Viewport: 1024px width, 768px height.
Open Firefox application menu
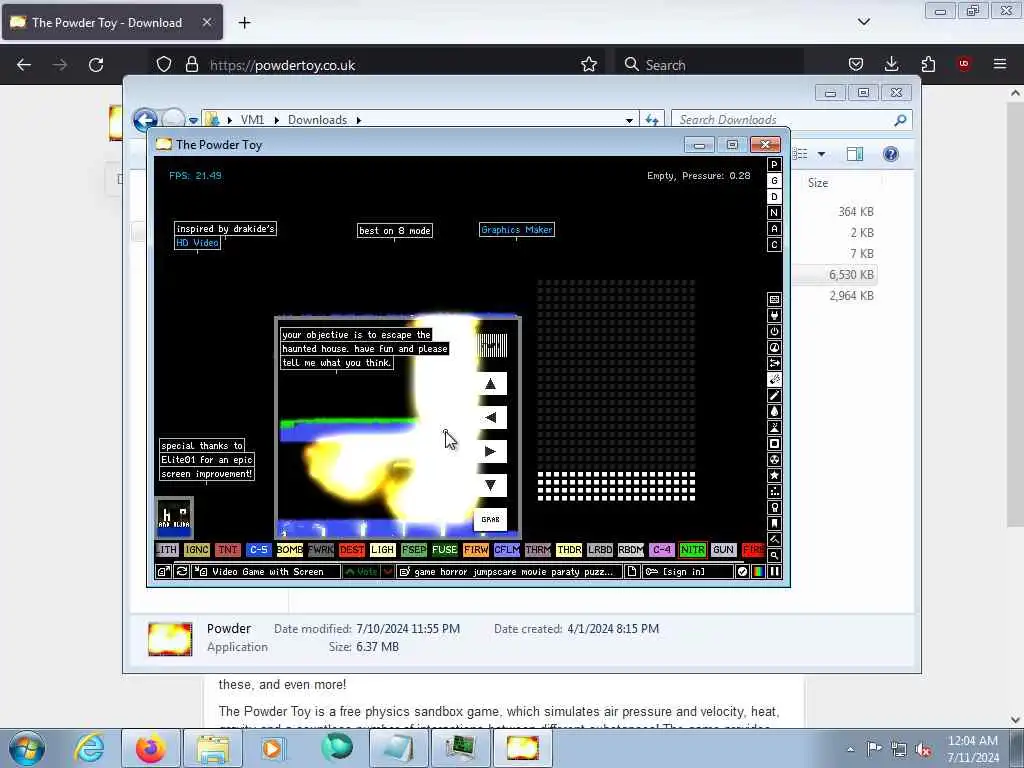tap(999, 64)
